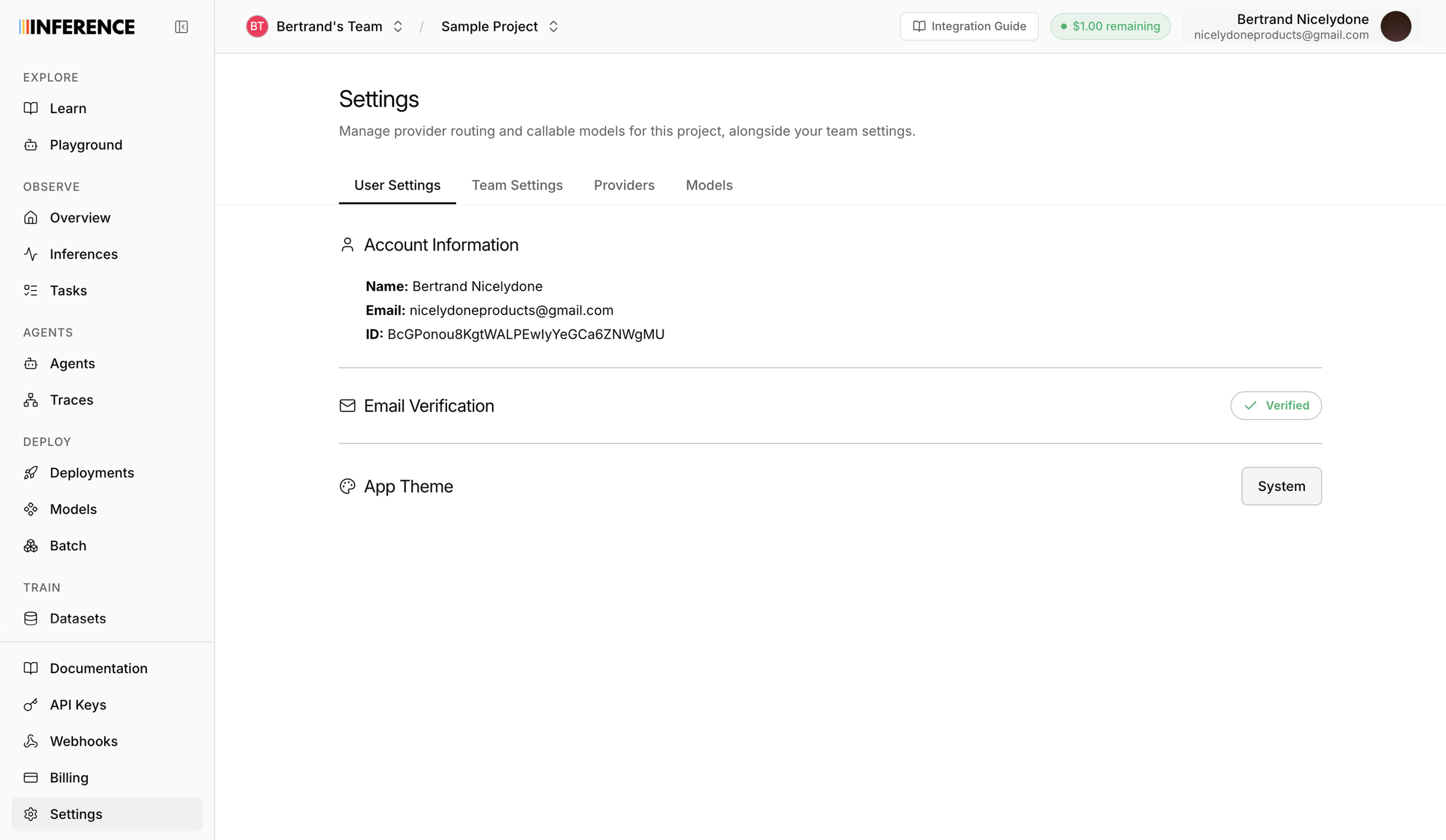Click the $1.00 remaining balance badge
This screenshot has height=840, width=1446.
pos(1110,26)
